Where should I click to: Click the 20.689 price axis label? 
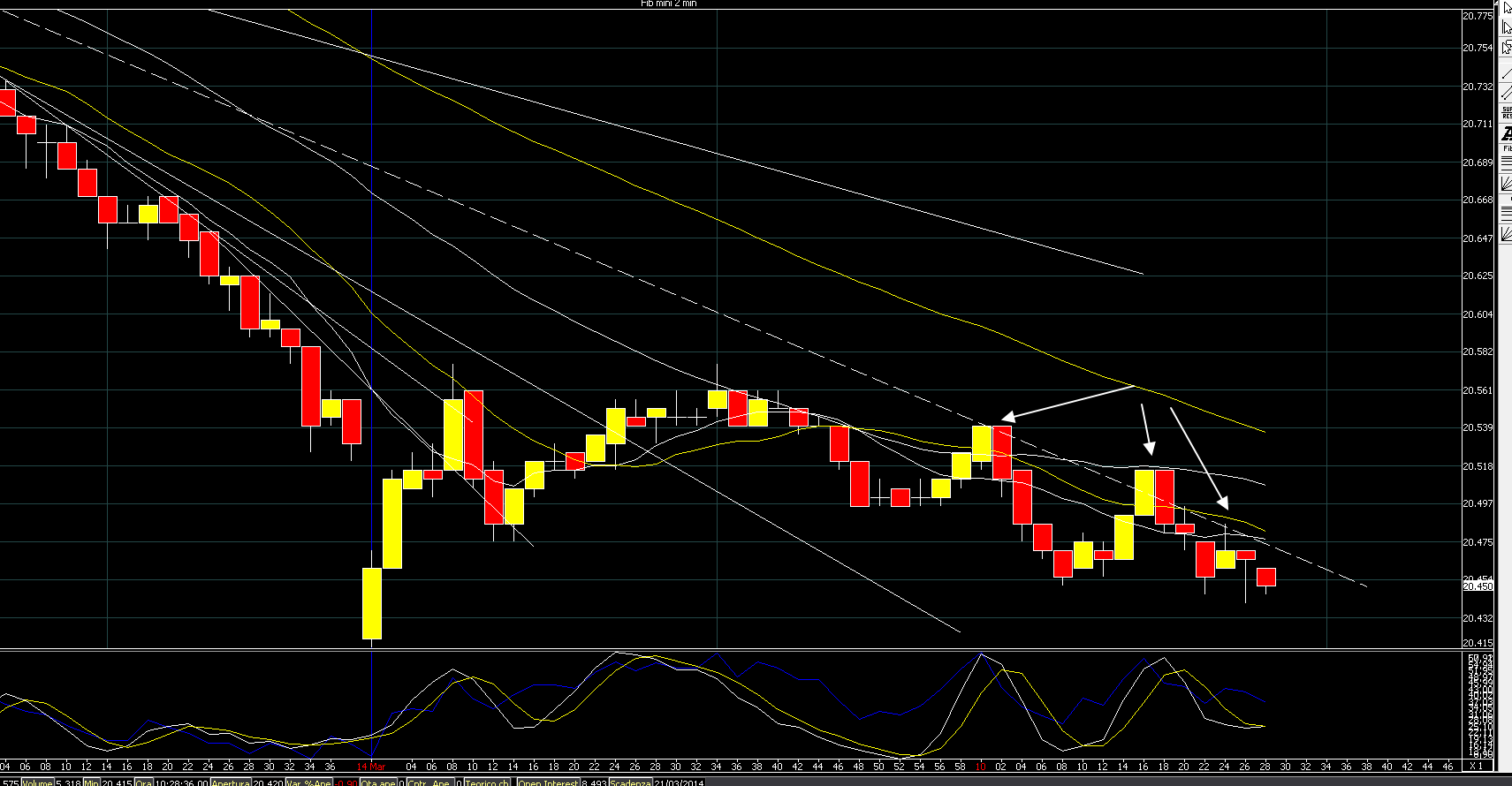click(x=1478, y=162)
